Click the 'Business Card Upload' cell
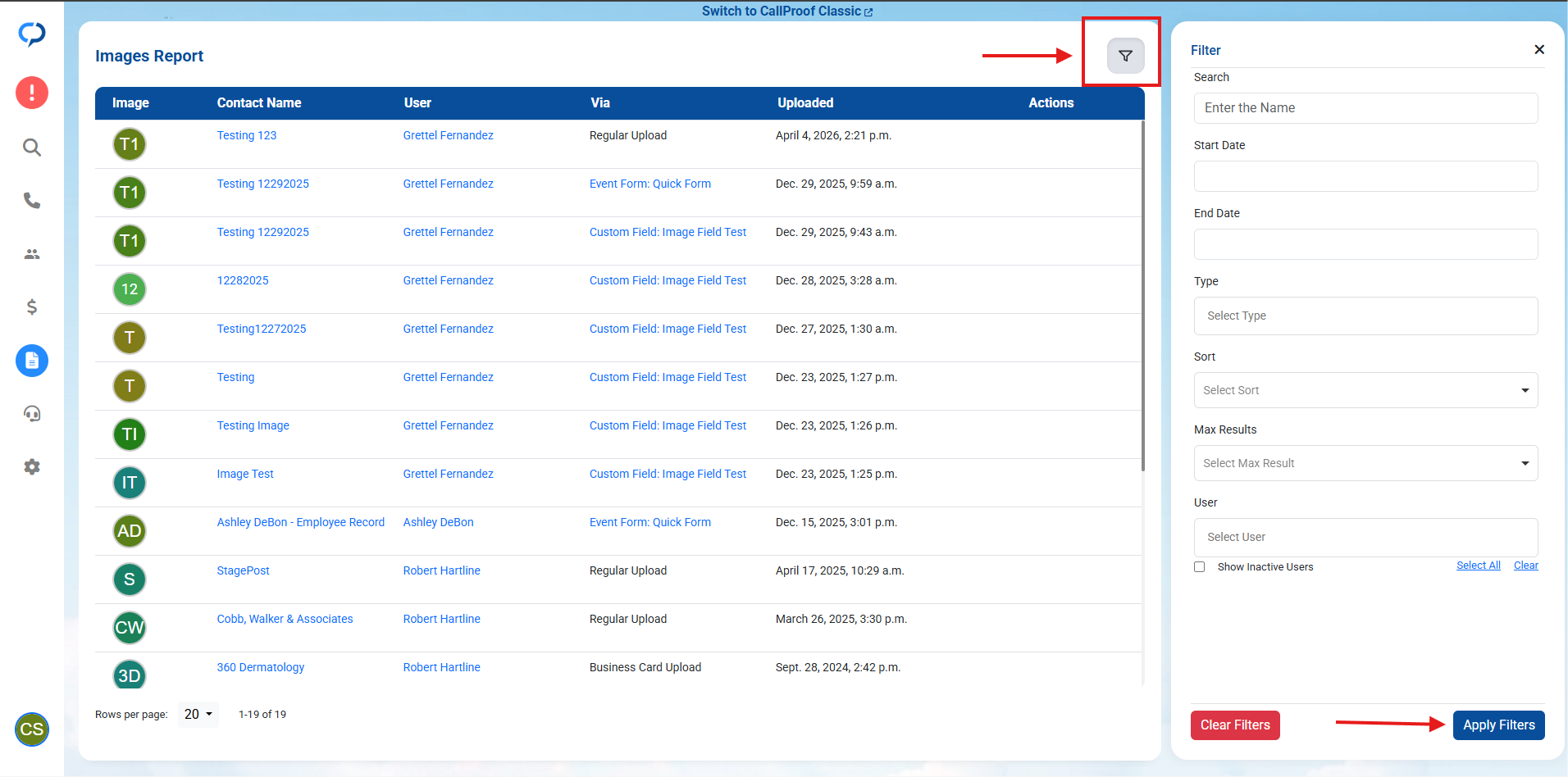The height and width of the screenshot is (777, 1568). click(x=645, y=667)
